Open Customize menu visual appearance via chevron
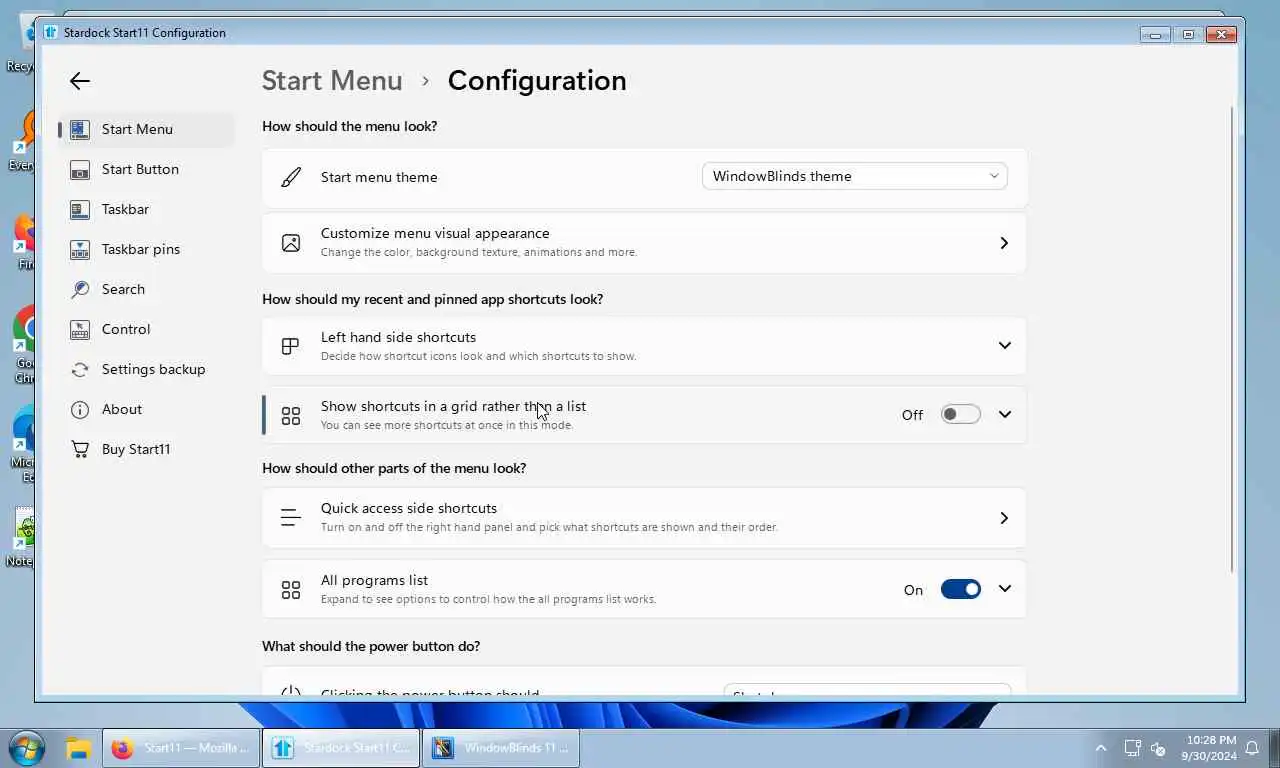 (x=1004, y=243)
